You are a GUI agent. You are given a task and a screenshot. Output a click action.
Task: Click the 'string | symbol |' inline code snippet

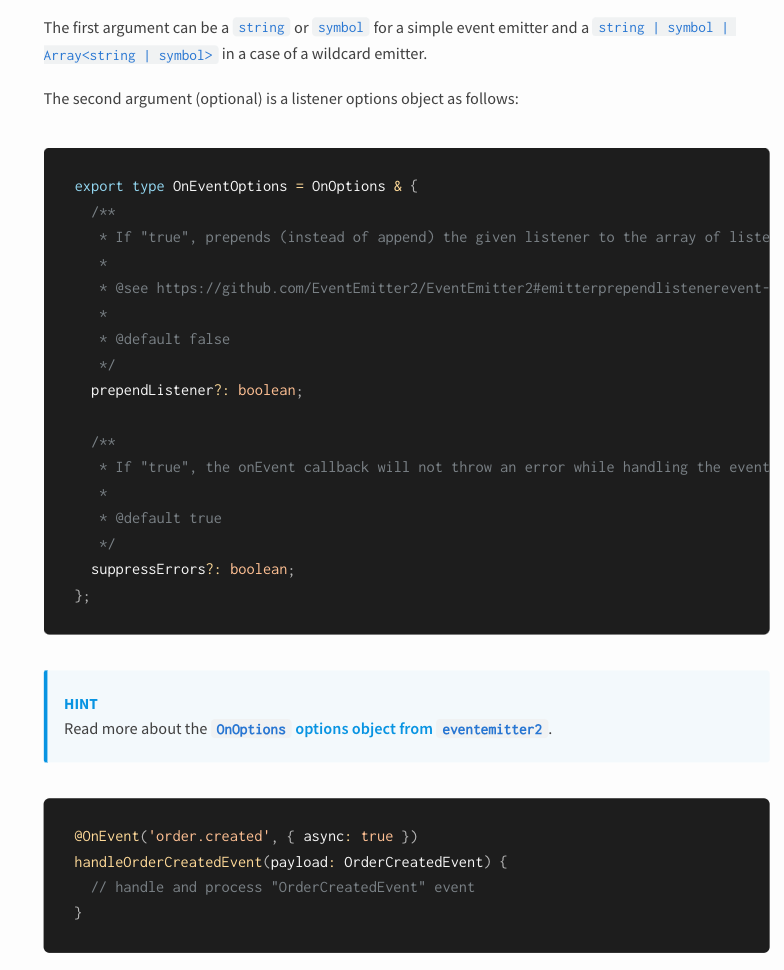[663, 28]
